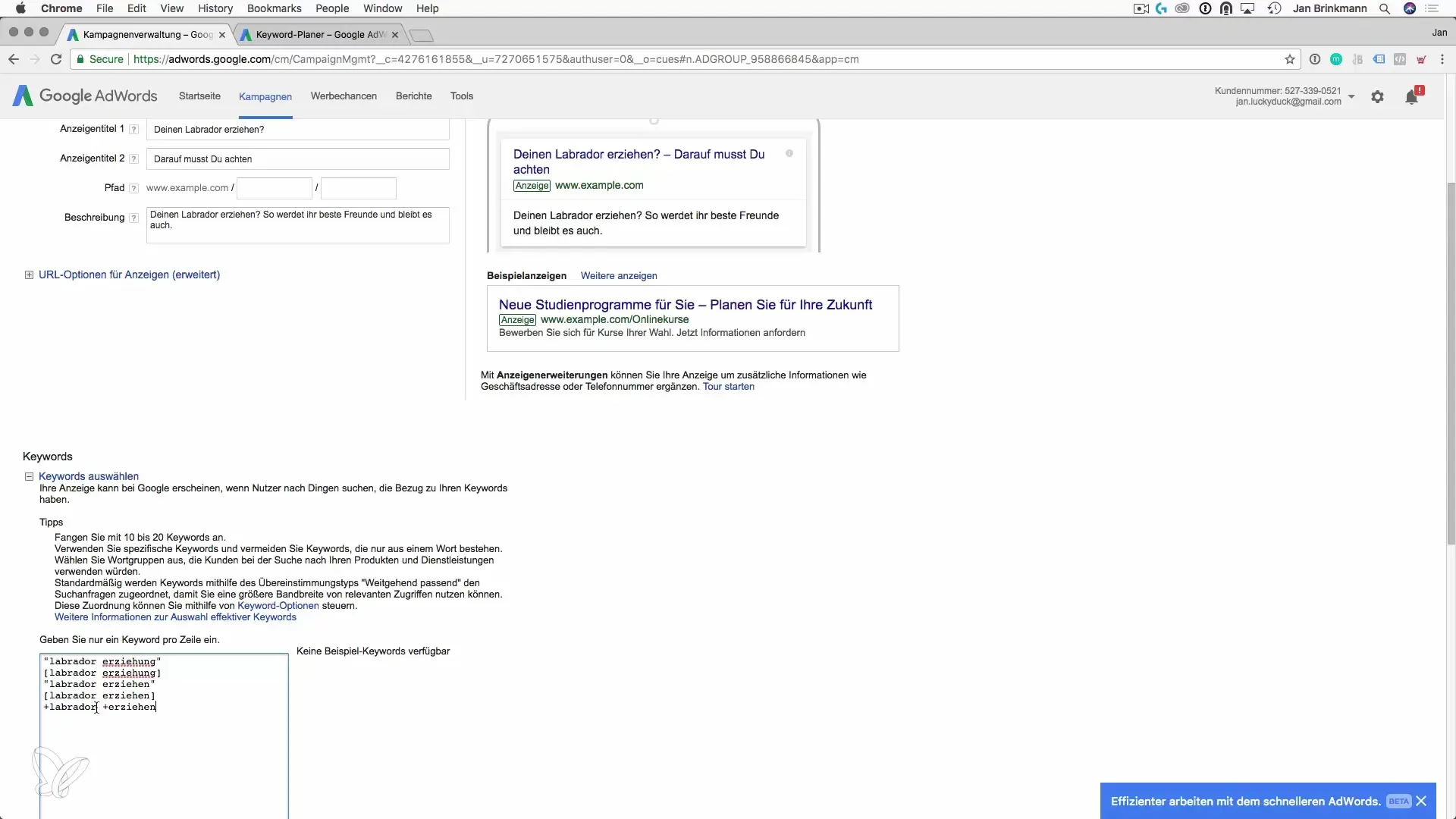The width and height of the screenshot is (1456, 819).
Task: Open help icon next to Beschreibung
Action: pyautogui.click(x=133, y=218)
